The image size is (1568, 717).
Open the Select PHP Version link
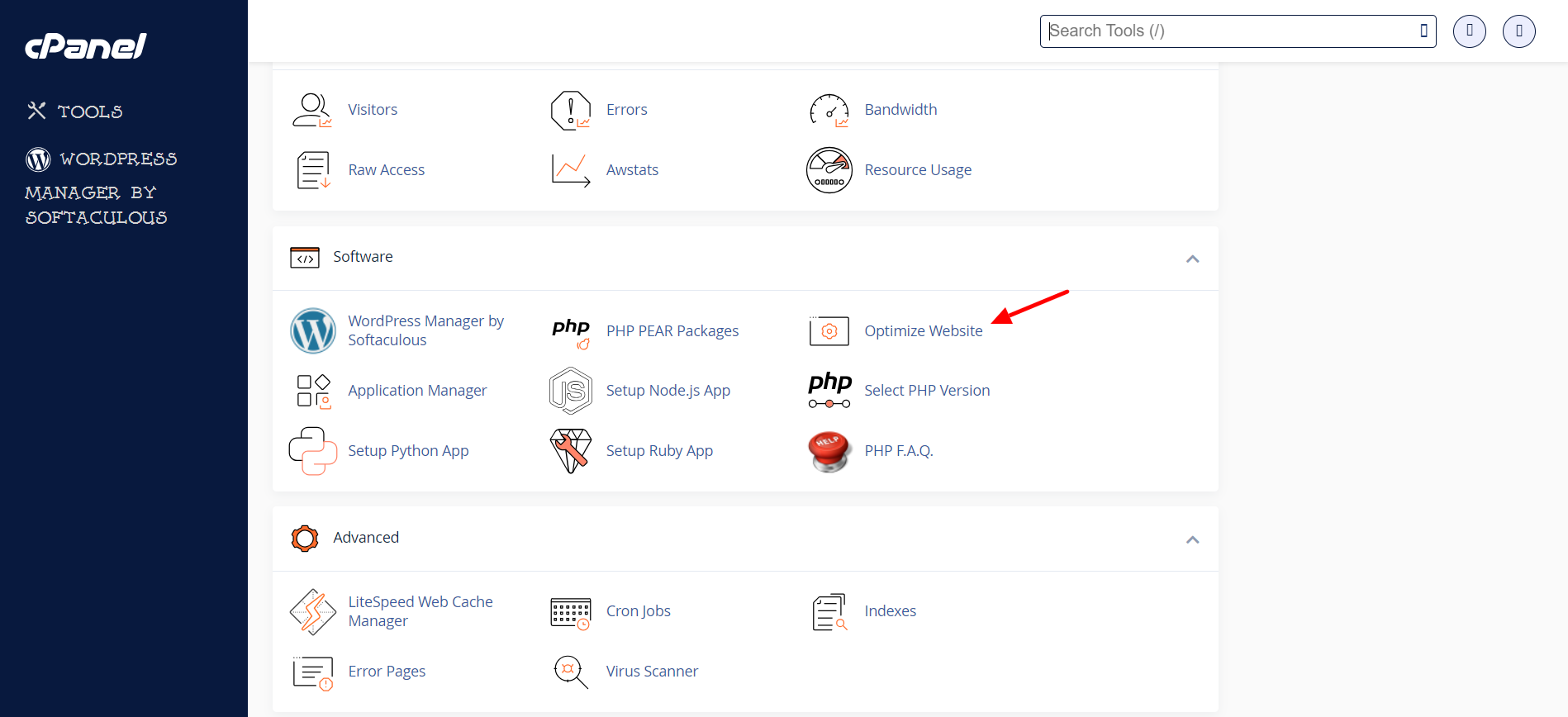(x=927, y=391)
